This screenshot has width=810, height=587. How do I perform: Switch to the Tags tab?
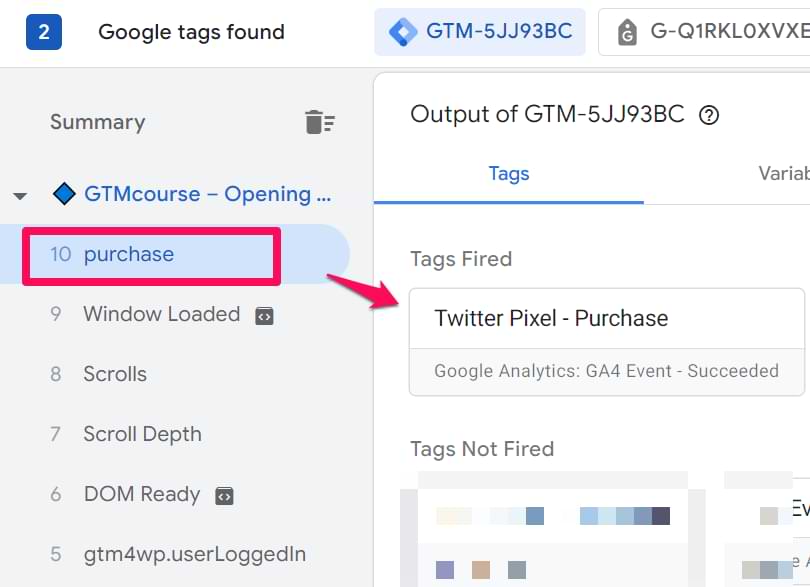[509, 175]
